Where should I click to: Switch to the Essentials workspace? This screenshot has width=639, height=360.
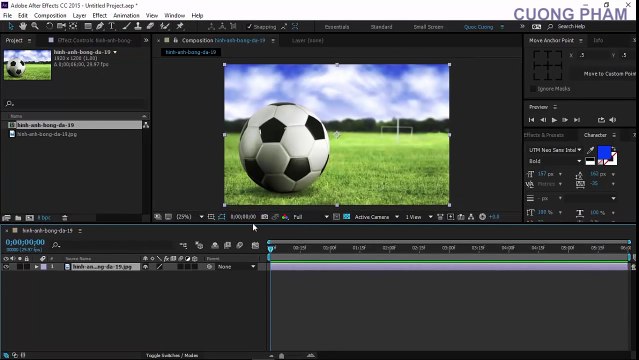[x=337, y=27]
